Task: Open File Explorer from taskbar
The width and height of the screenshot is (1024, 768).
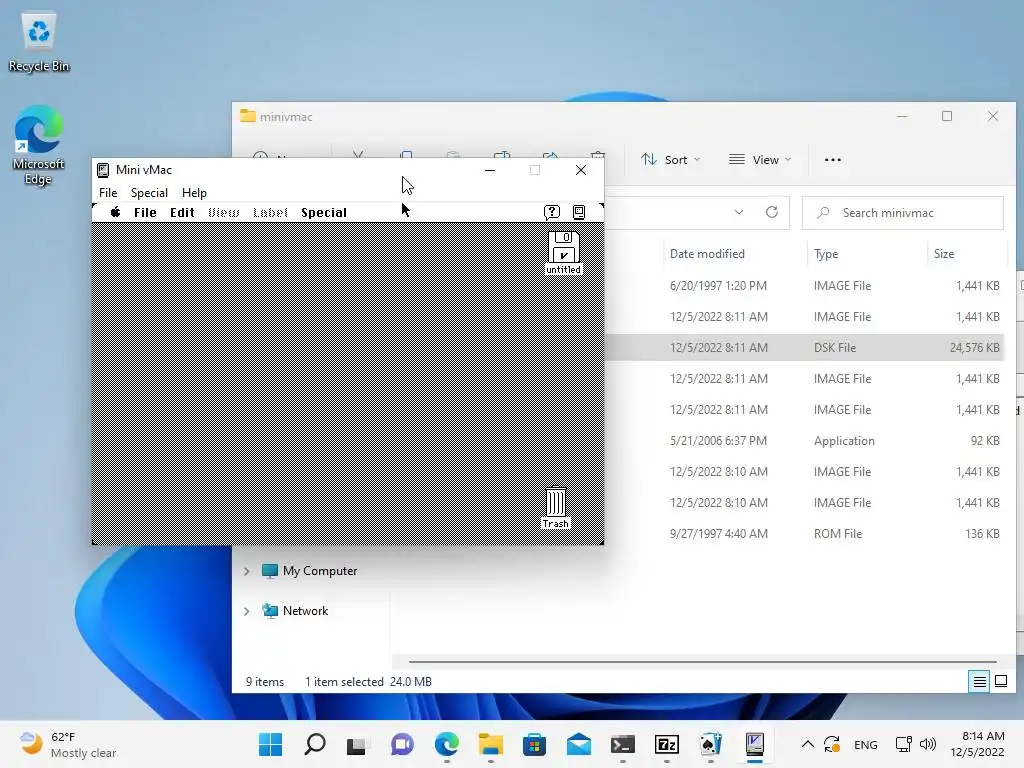Action: click(x=490, y=744)
